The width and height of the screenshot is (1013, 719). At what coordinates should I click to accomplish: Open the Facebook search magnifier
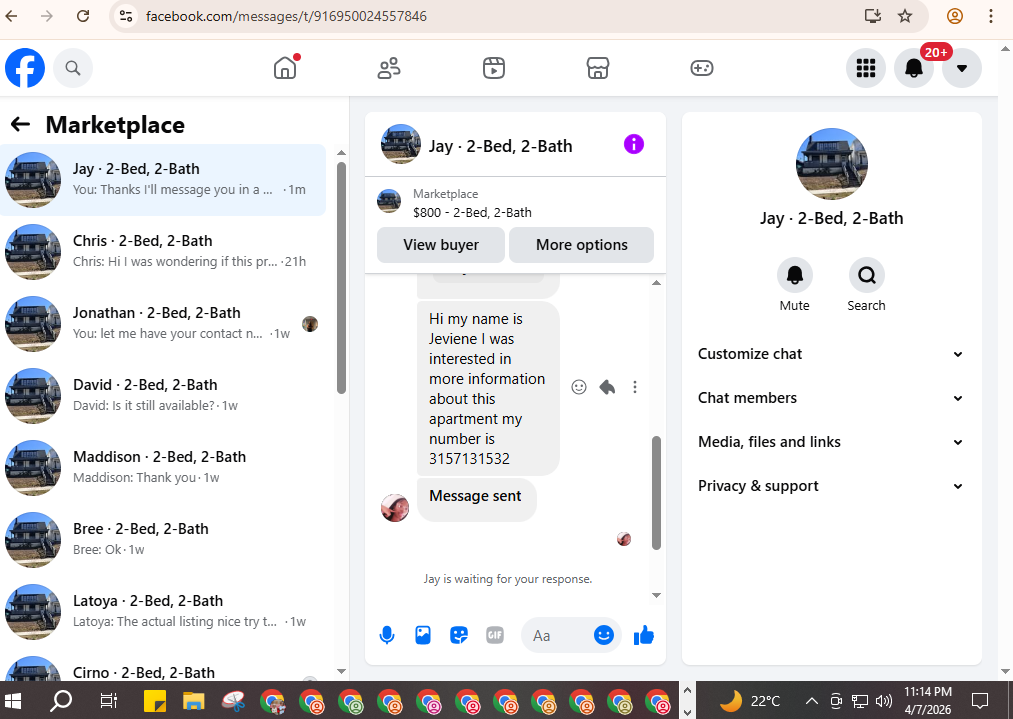(x=73, y=68)
